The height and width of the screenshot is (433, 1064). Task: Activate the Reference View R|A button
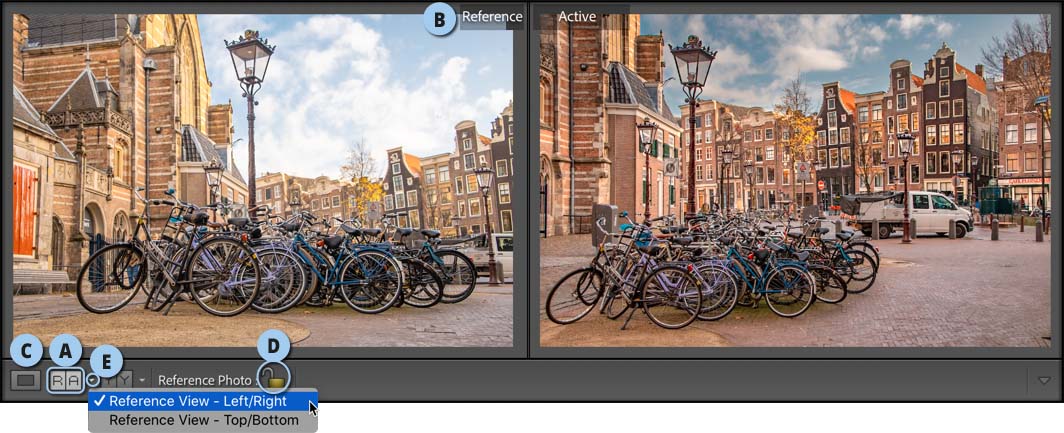[x=66, y=380]
